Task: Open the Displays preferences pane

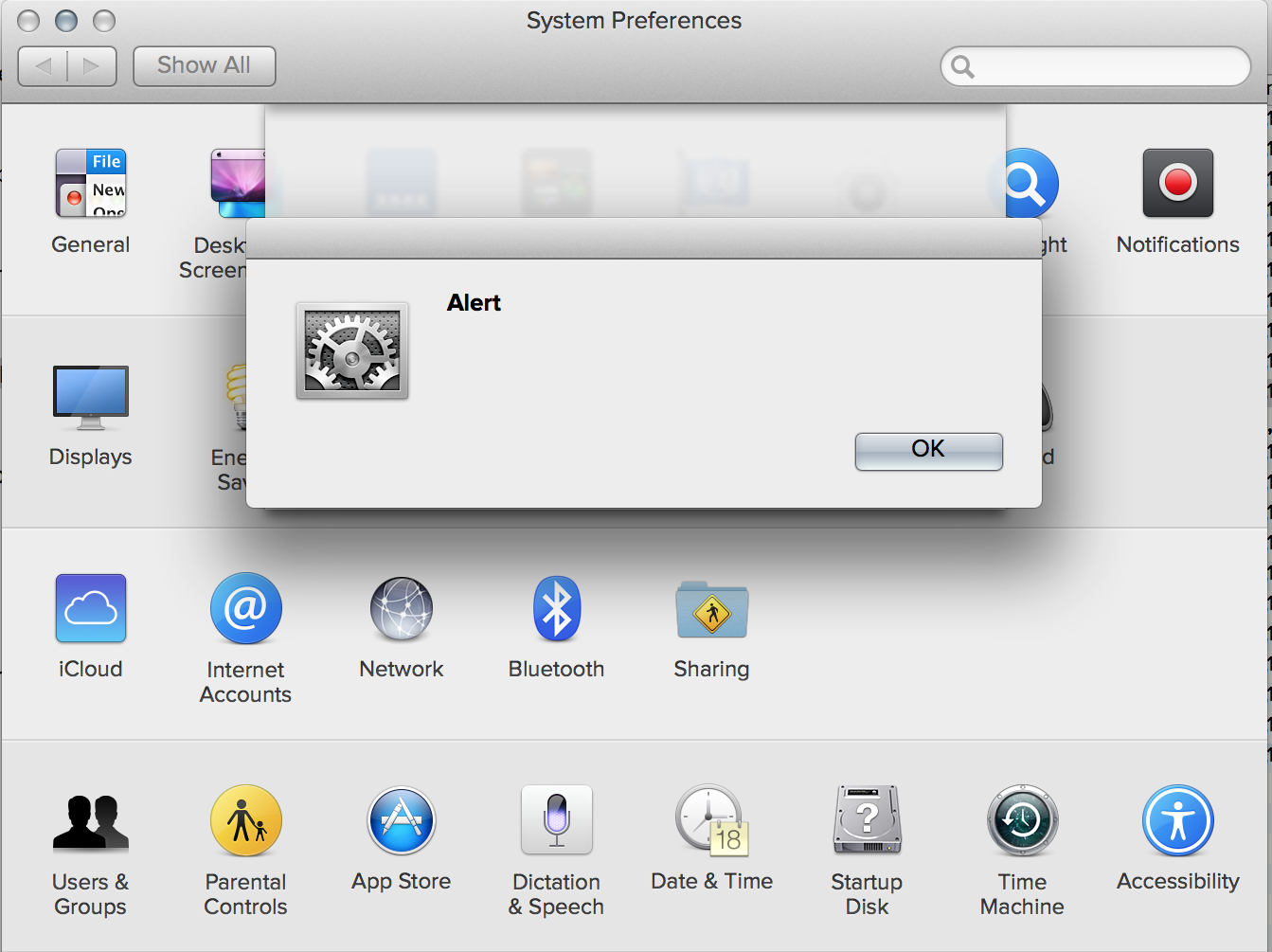Action: (91, 396)
